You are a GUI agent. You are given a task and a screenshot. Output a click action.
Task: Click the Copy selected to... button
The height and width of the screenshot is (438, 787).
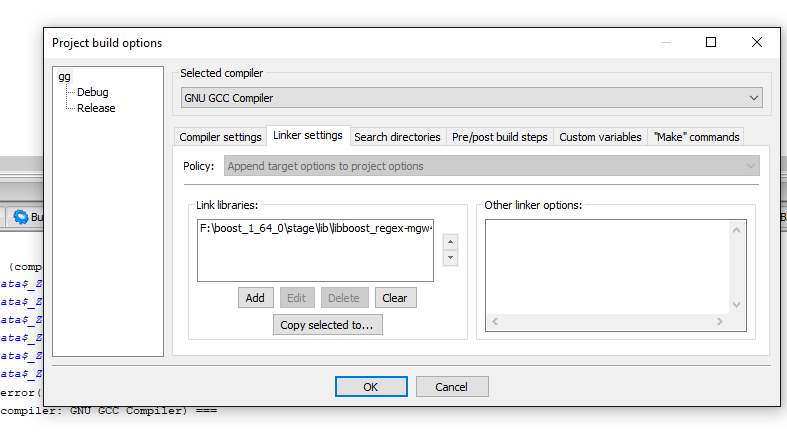[x=327, y=325]
